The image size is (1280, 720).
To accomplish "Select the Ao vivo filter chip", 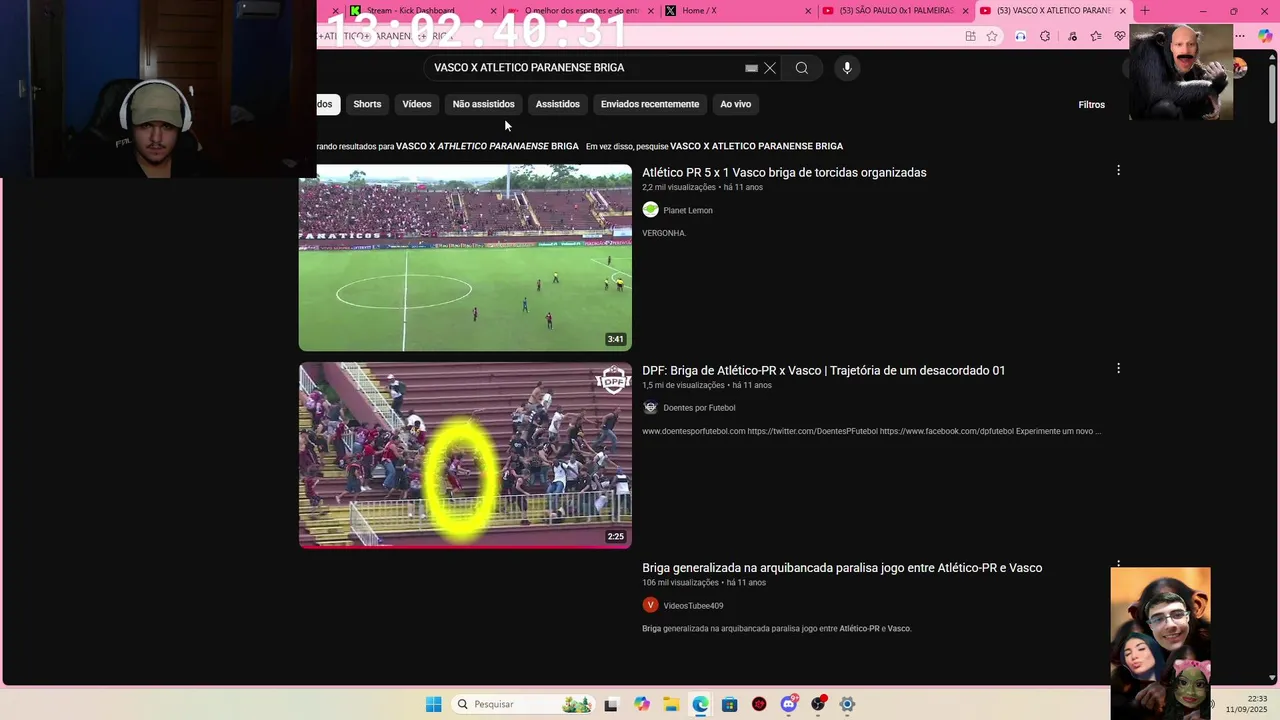I will (736, 104).
